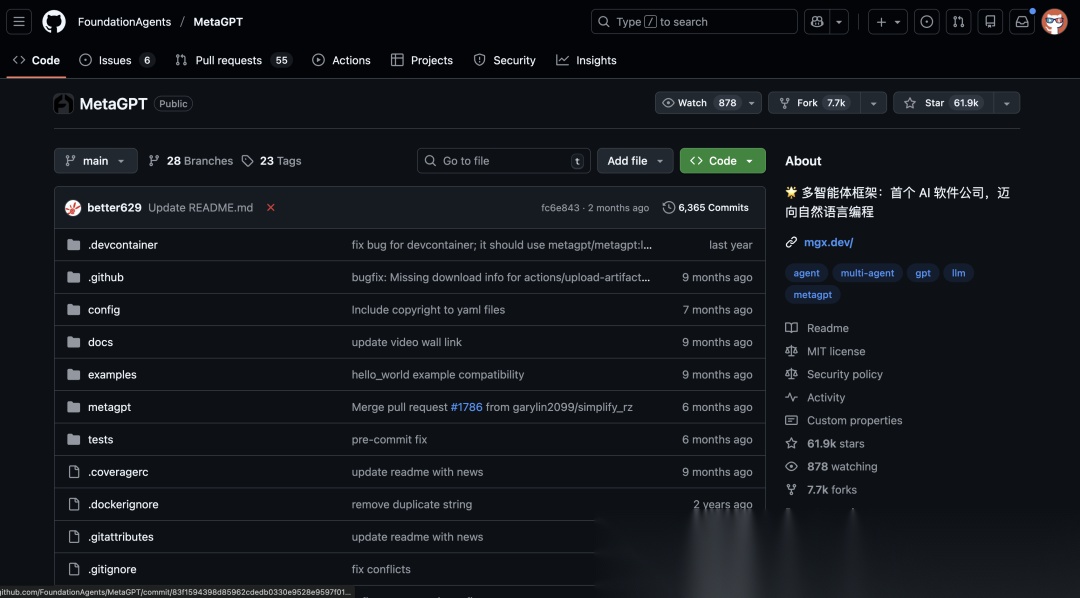Select the multi-agent topic tag
Viewport: 1080px width, 598px height.
(867, 273)
